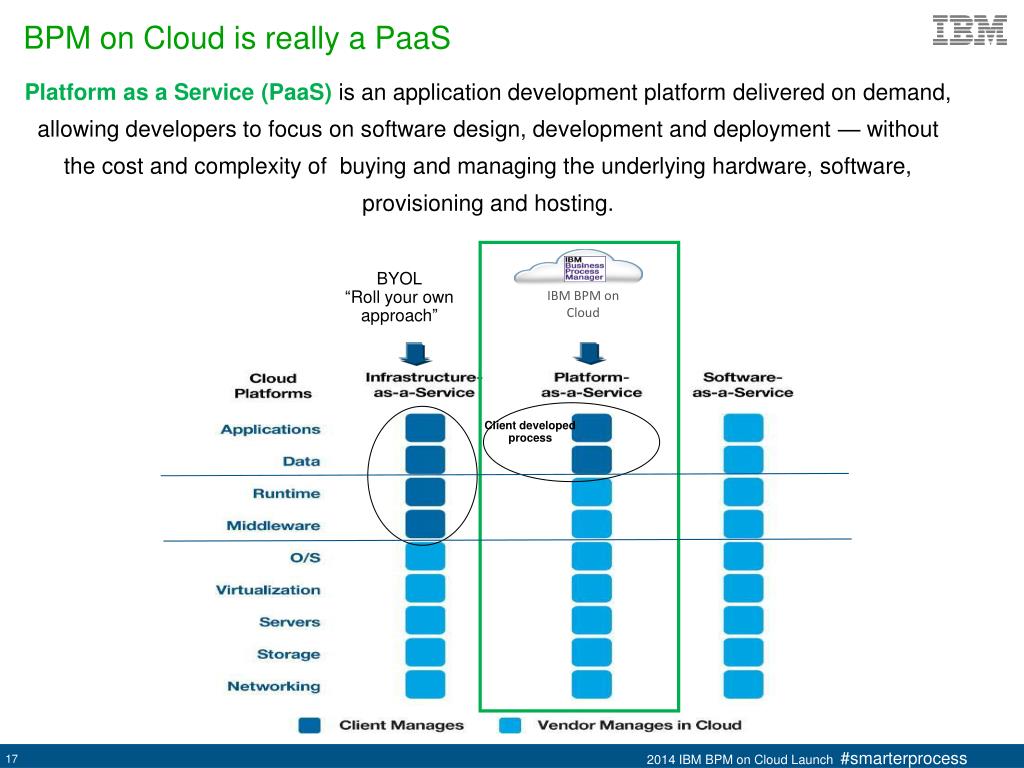Viewport: 1024px width, 768px height.
Task: Click the #smarterprocess hashtag in footer
Action: coord(904,758)
